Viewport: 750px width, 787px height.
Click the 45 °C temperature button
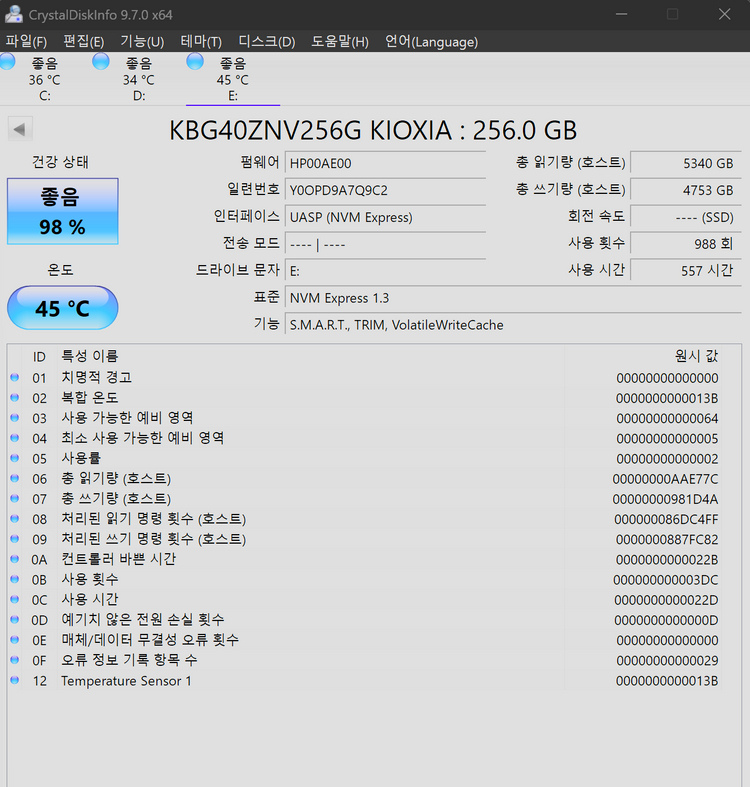pos(63,308)
